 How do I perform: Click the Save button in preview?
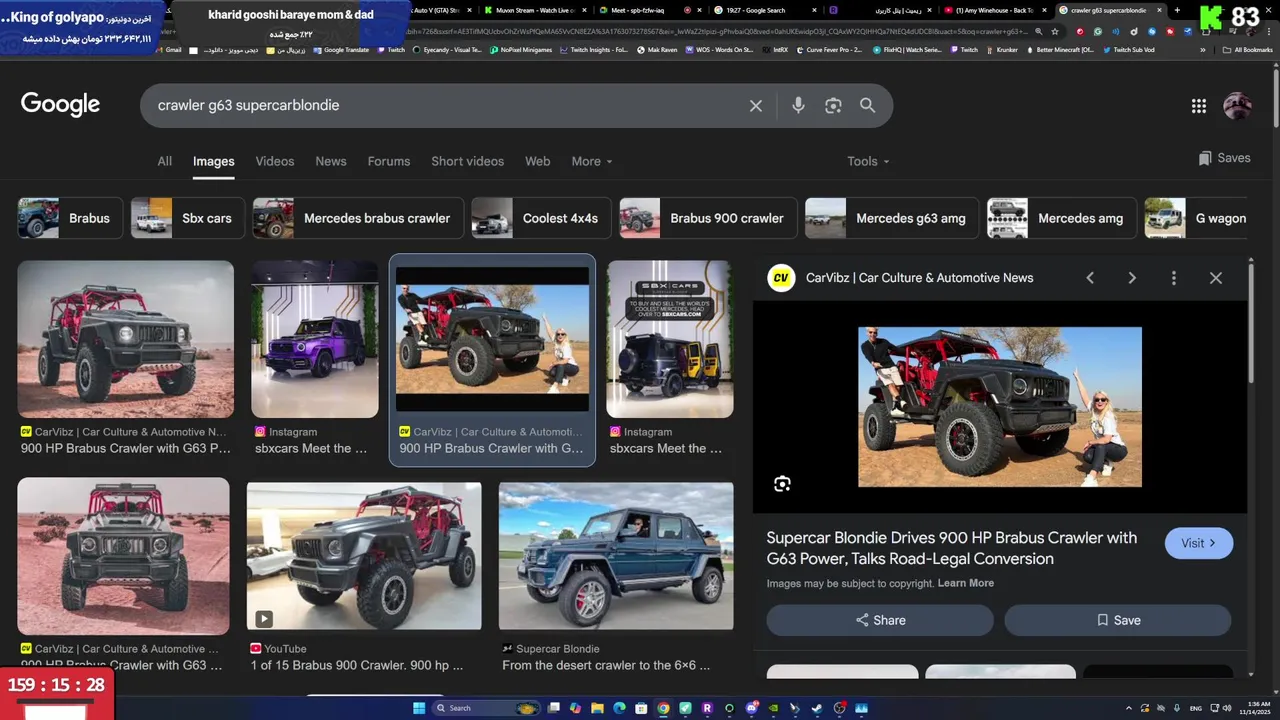[x=1117, y=620]
